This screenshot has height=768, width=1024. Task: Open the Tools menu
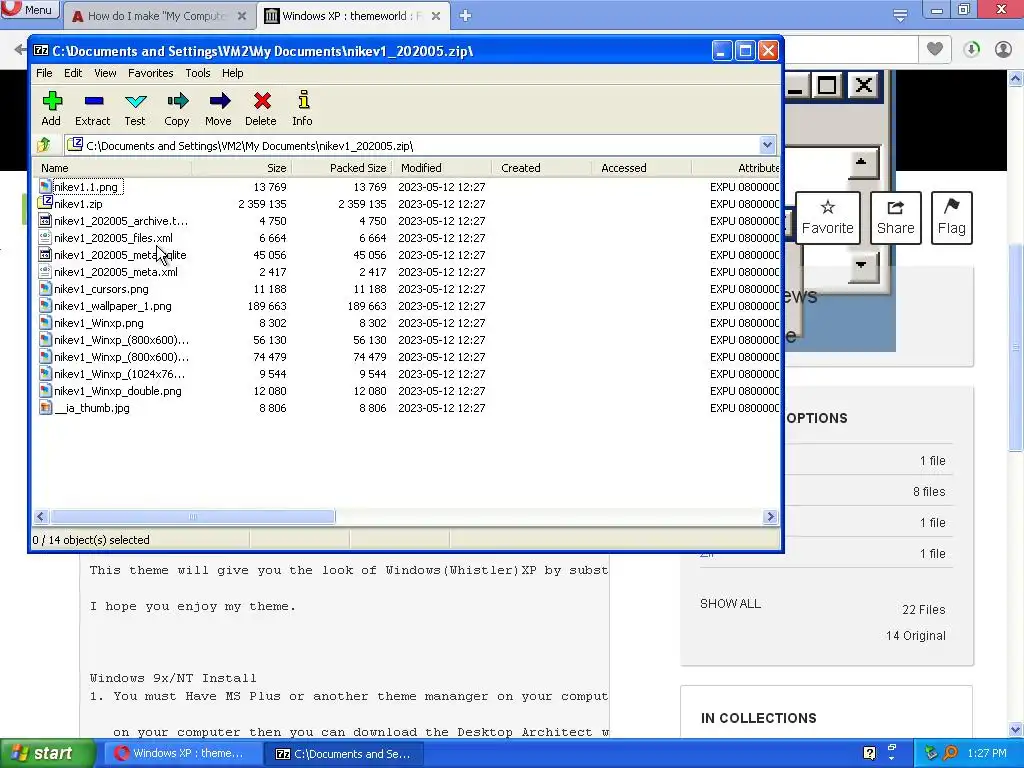[198, 73]
